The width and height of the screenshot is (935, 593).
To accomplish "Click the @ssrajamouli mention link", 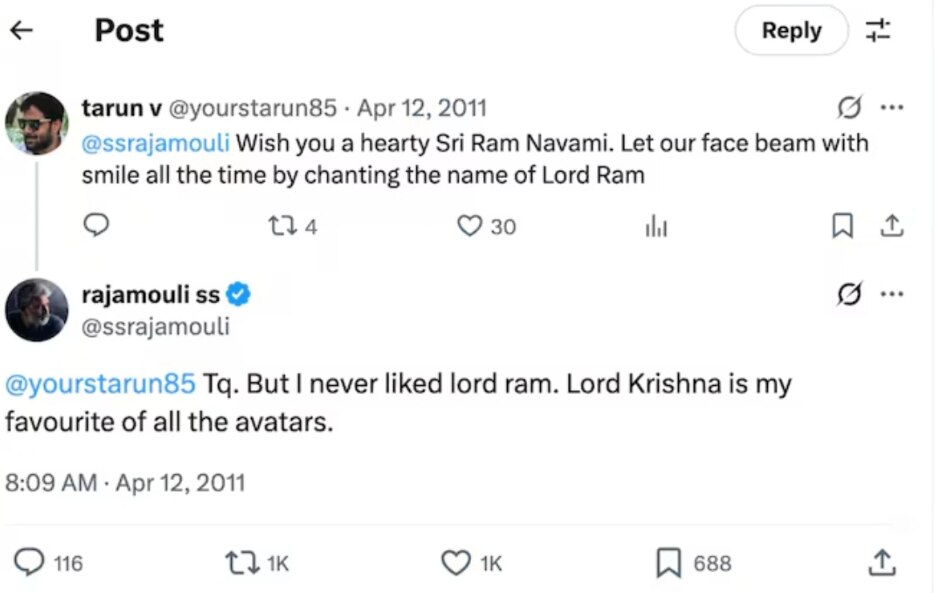I will (155, 143).
